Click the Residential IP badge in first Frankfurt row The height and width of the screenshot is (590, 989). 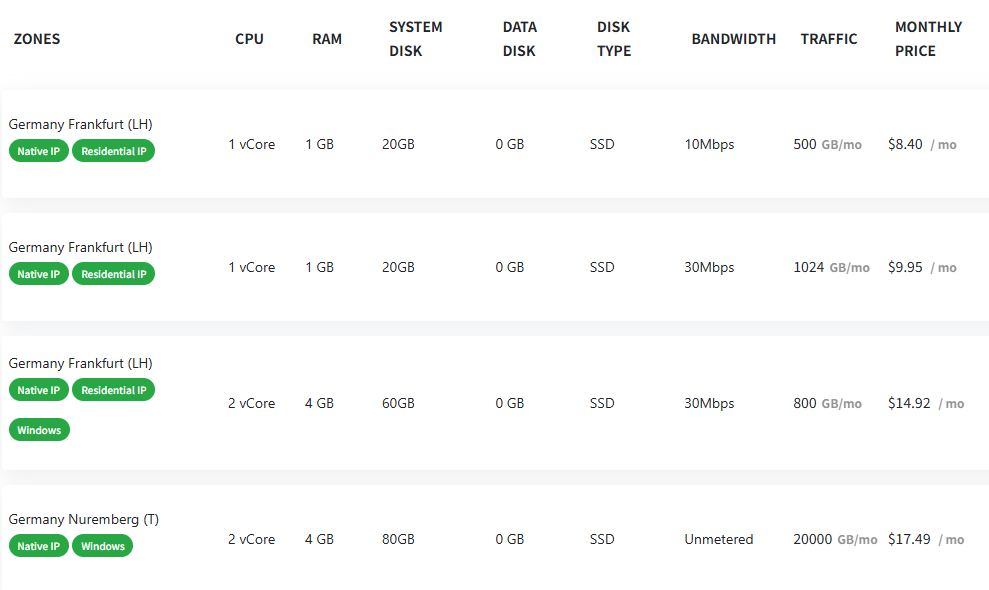(x=114, y=151)
